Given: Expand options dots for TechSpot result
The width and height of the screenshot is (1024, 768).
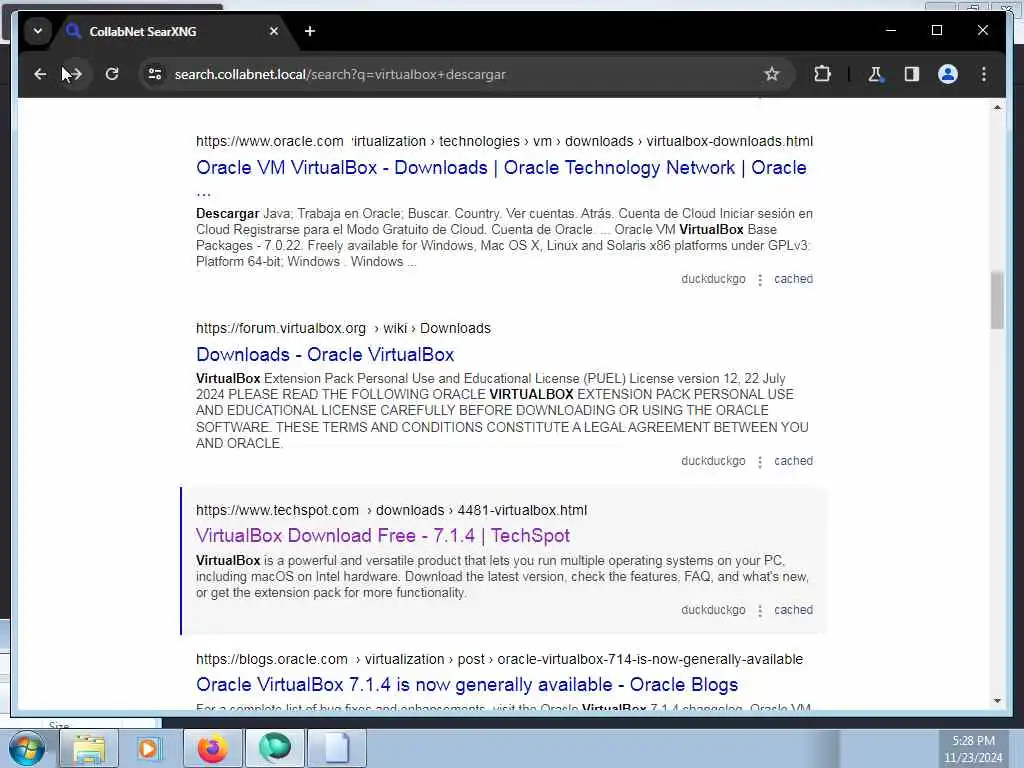Looking at the screenshot, I should 760,611.
